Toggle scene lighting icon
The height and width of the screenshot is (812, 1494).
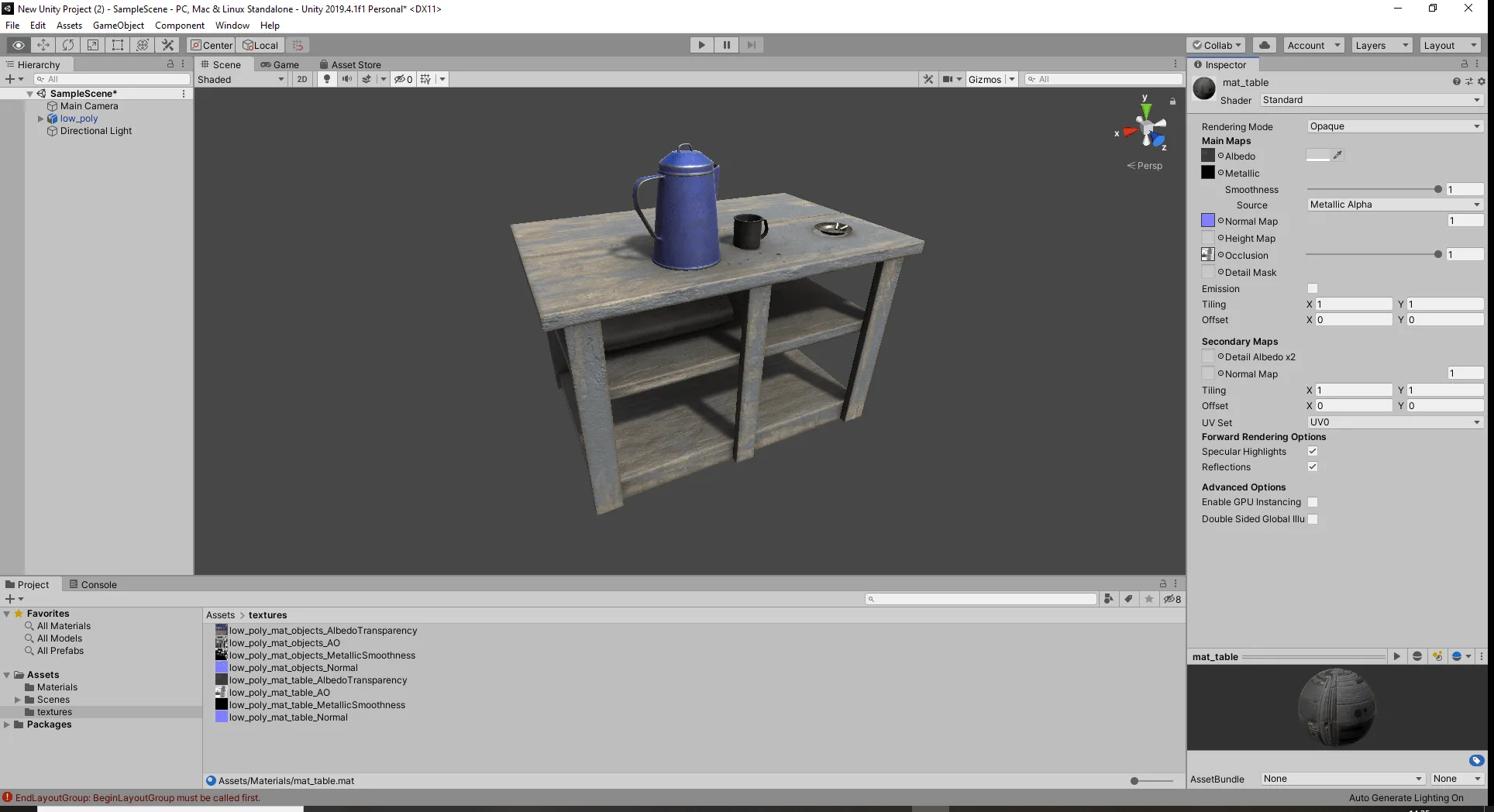327,79
